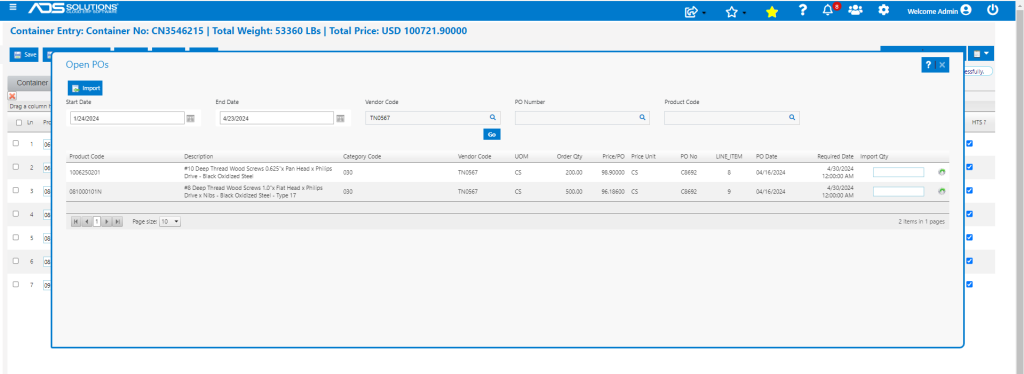Switch to the Container tab
1024x374 pixels.
tap(31, 83)
